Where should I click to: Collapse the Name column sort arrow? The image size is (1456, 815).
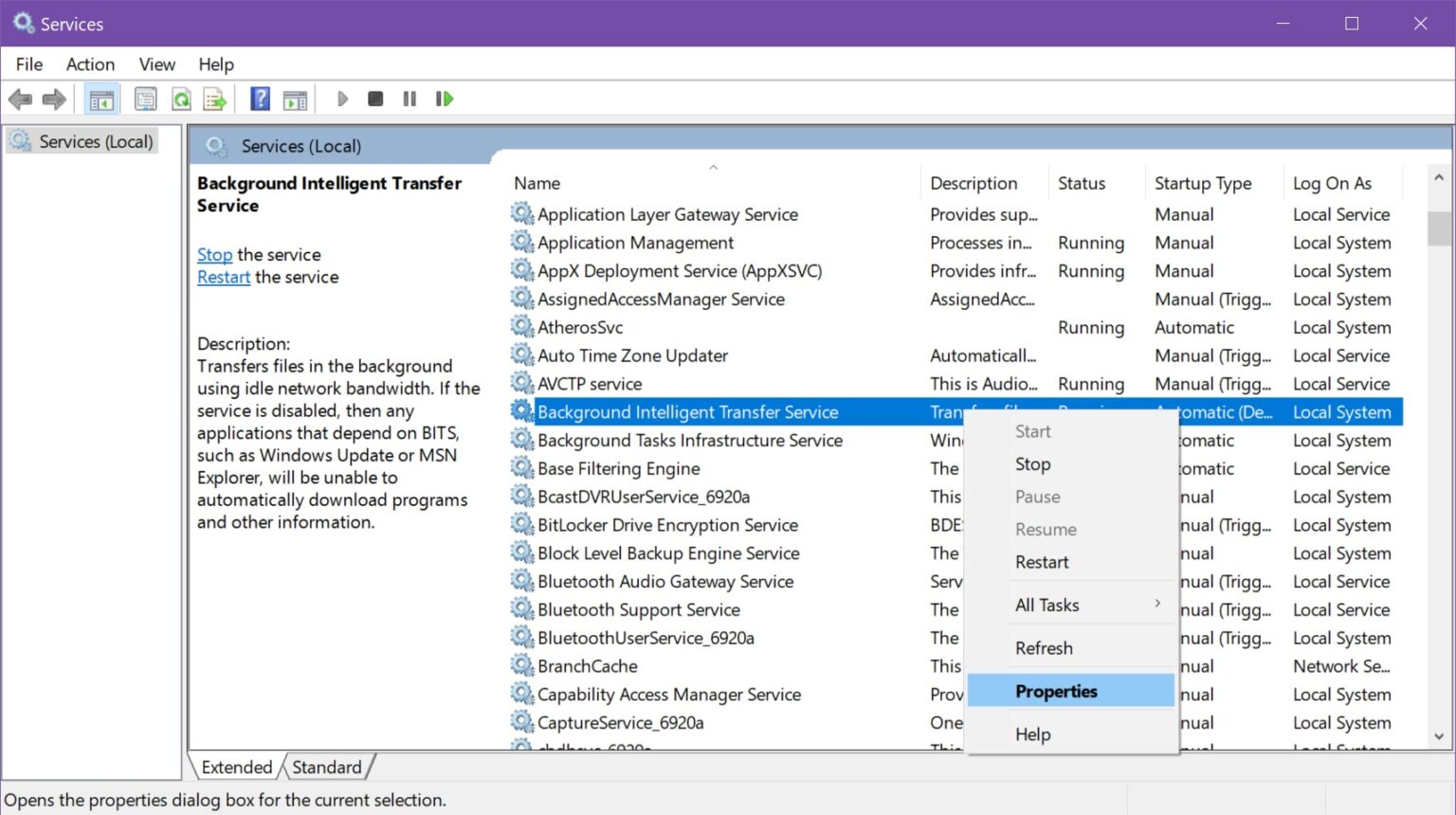pyautogui.click(x=714, y=167)
